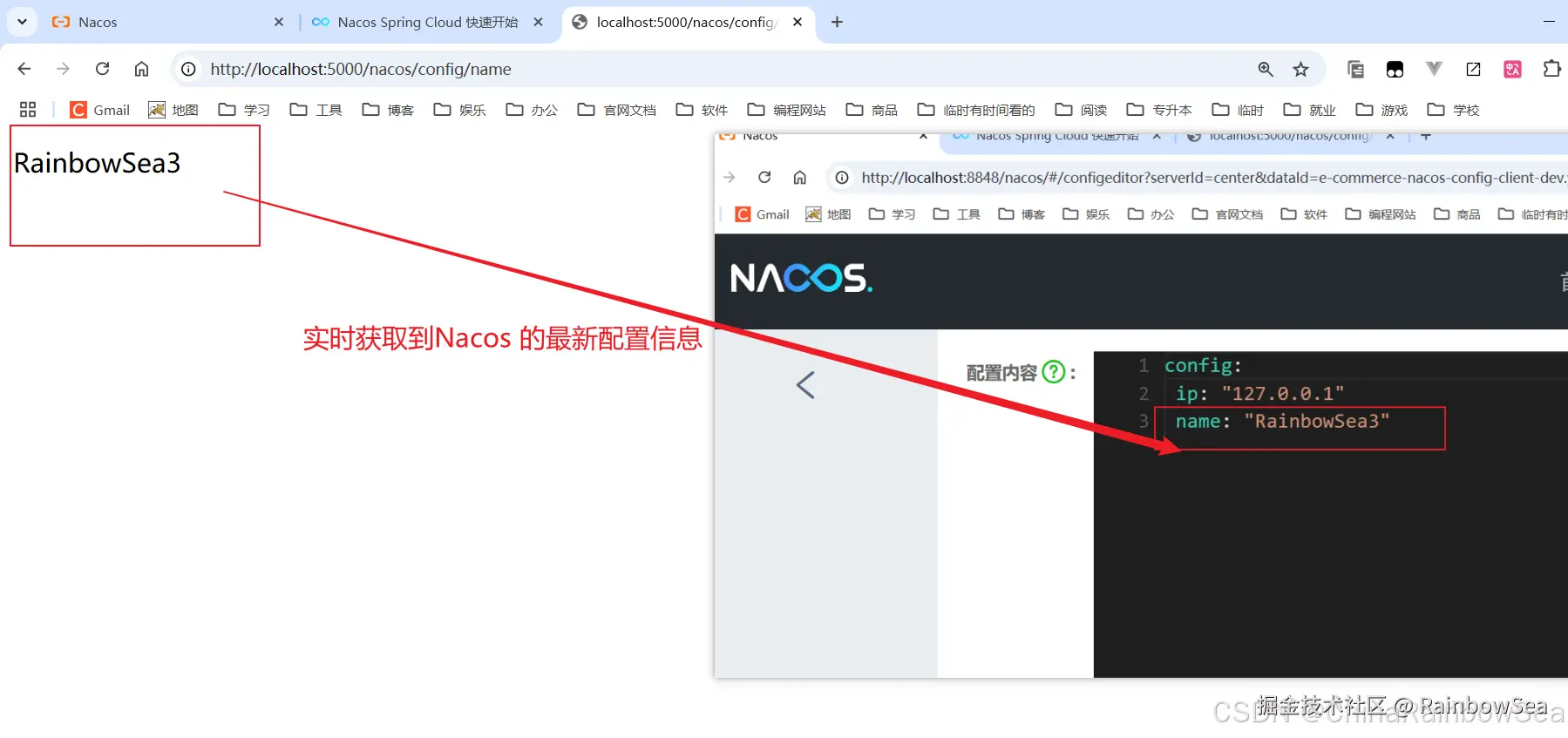Open 官网文档 folder in embedded window
Viewport: 1568px width, 738px height.
[1227, 214]
